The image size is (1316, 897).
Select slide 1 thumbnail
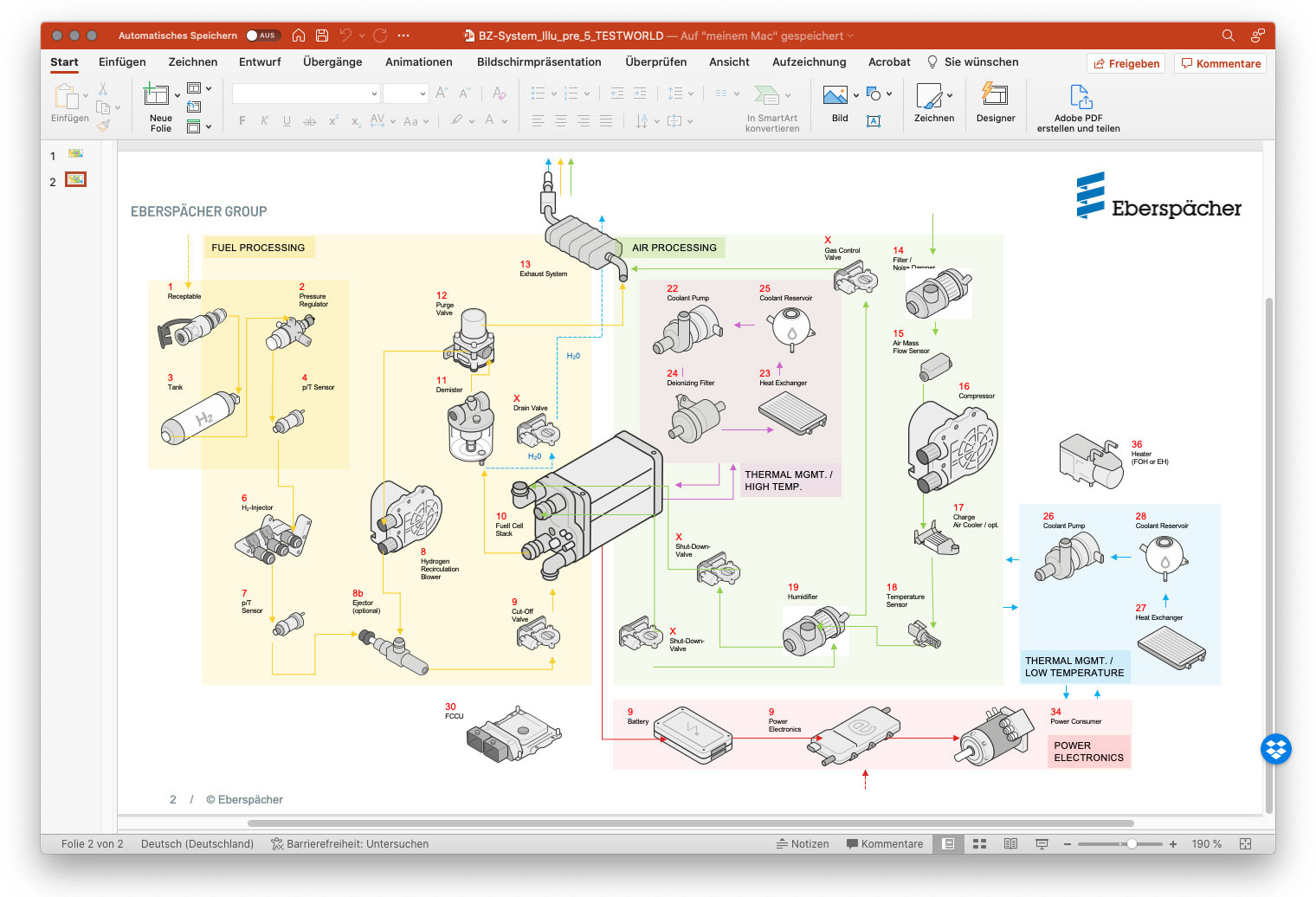point(76,154)
